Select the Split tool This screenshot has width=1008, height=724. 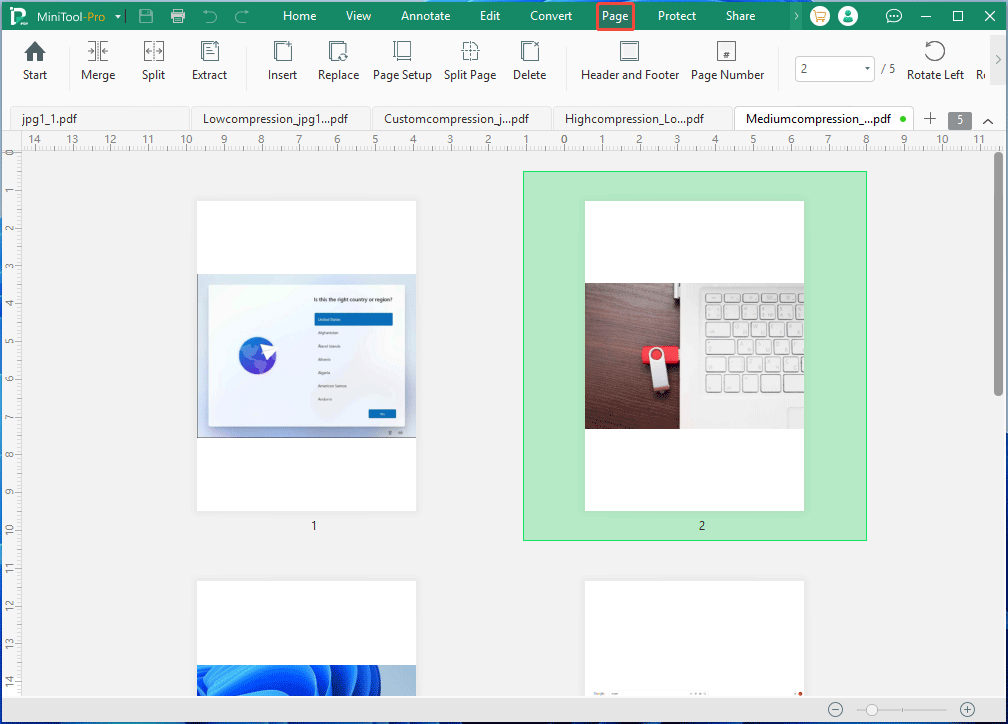click(x=153, y=60)
